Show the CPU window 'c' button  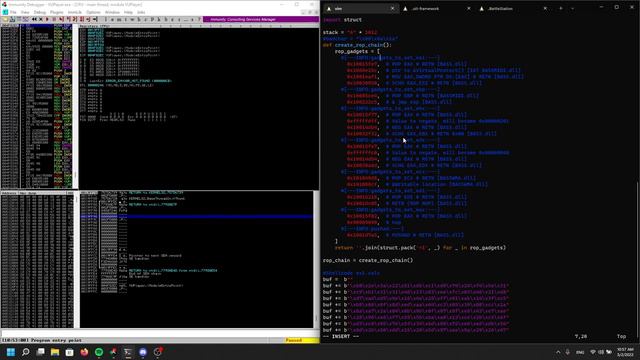pyautogui.click(x=145, y=19)
